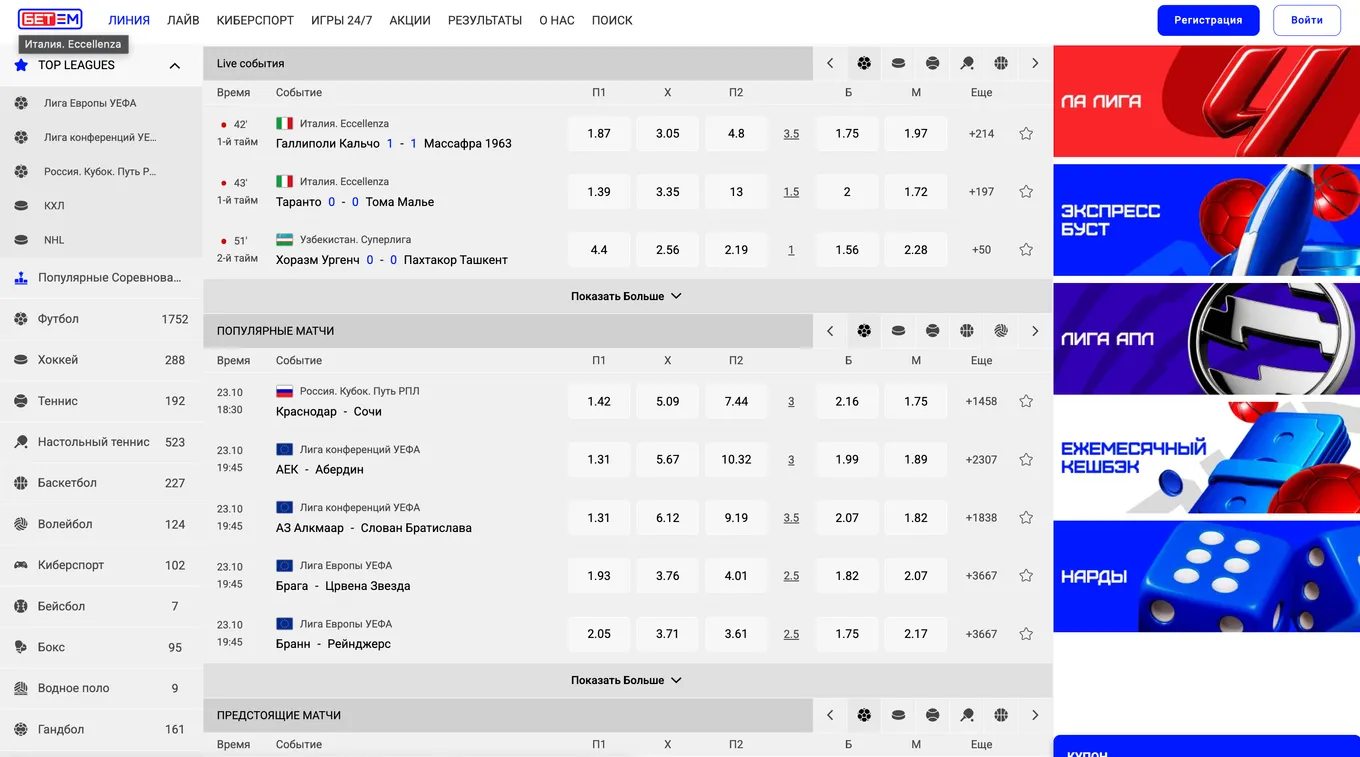Open Настольный теннис in the sidebar
1360x757 pixels.
pos(100,442)
